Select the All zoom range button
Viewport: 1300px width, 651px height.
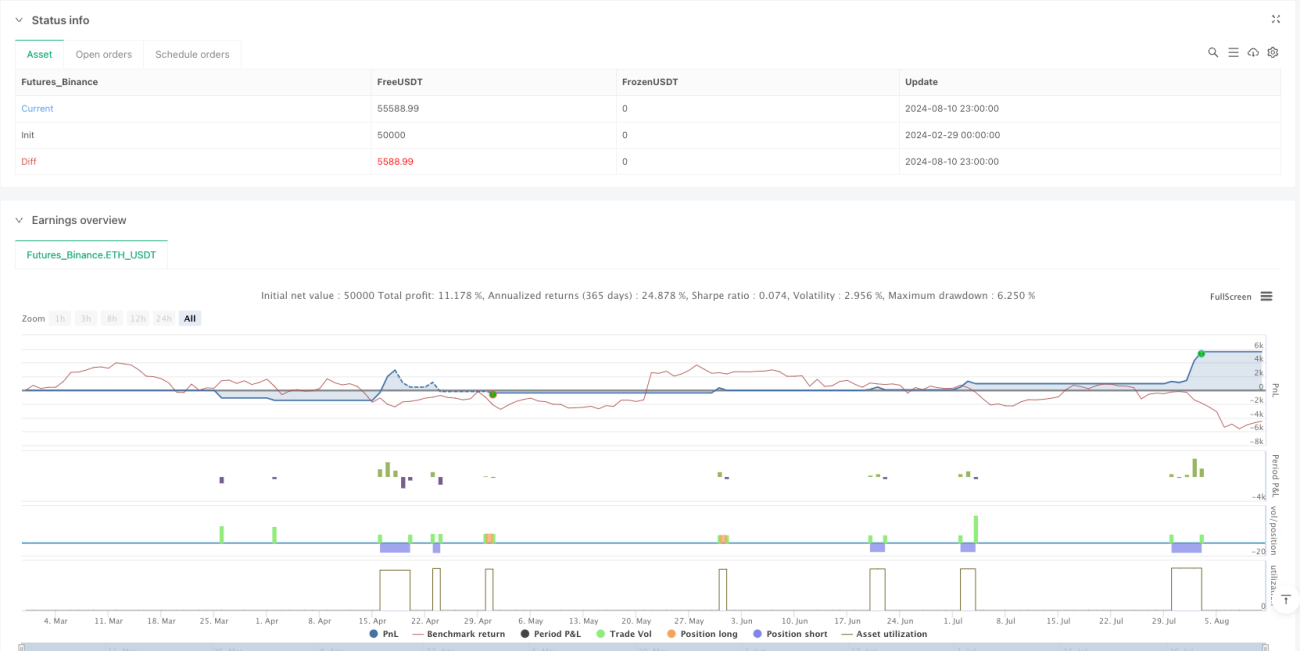(x=190, y=318)
